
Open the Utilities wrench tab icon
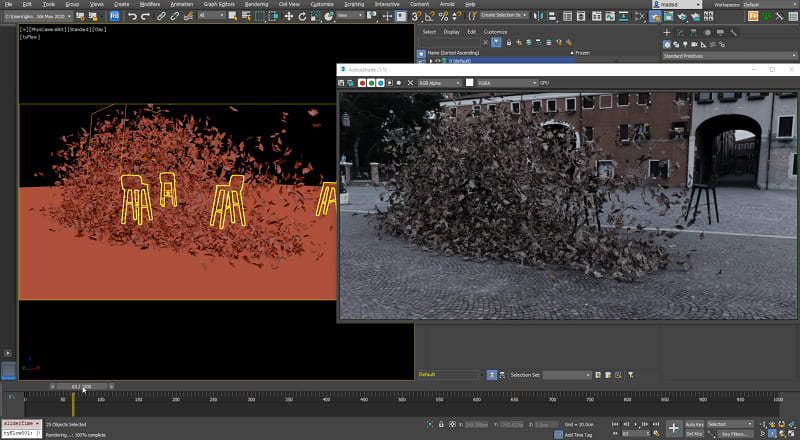click(733, 32)
